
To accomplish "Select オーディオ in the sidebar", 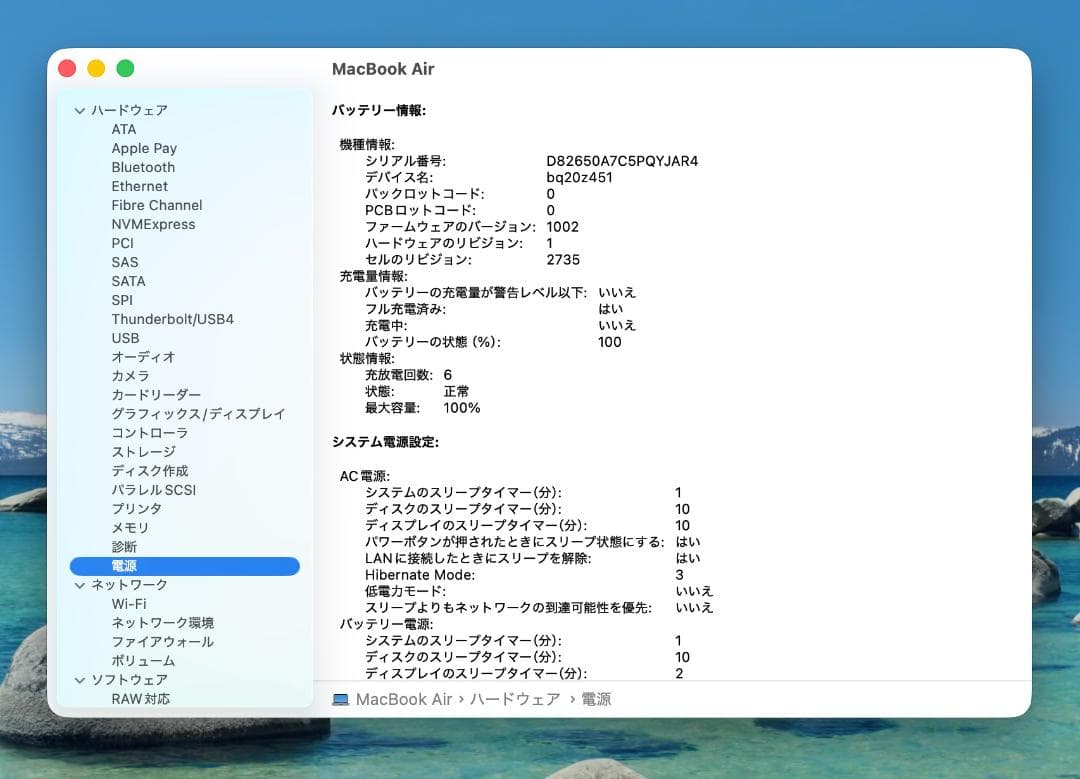I will [x=143, y=357].
